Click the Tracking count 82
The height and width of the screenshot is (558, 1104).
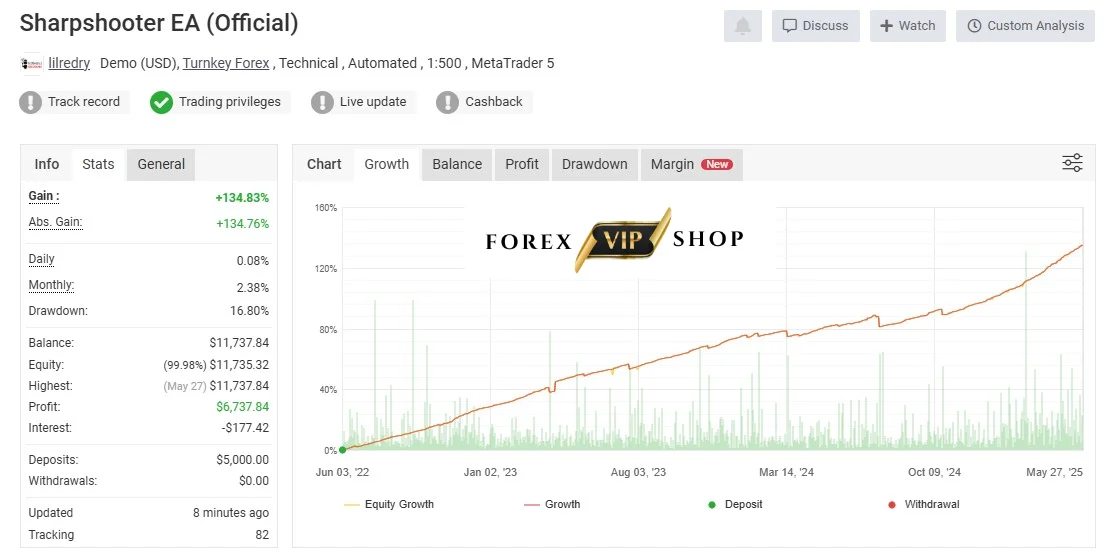pos(262,535)
